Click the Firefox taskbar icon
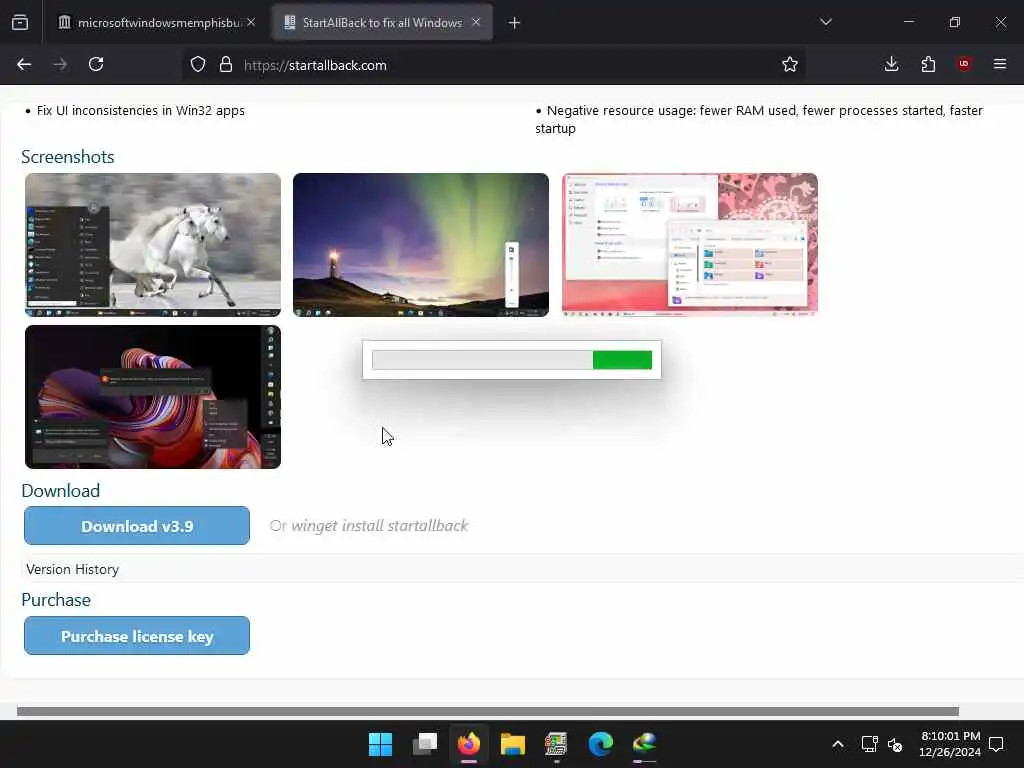 [x=468, y=744]
